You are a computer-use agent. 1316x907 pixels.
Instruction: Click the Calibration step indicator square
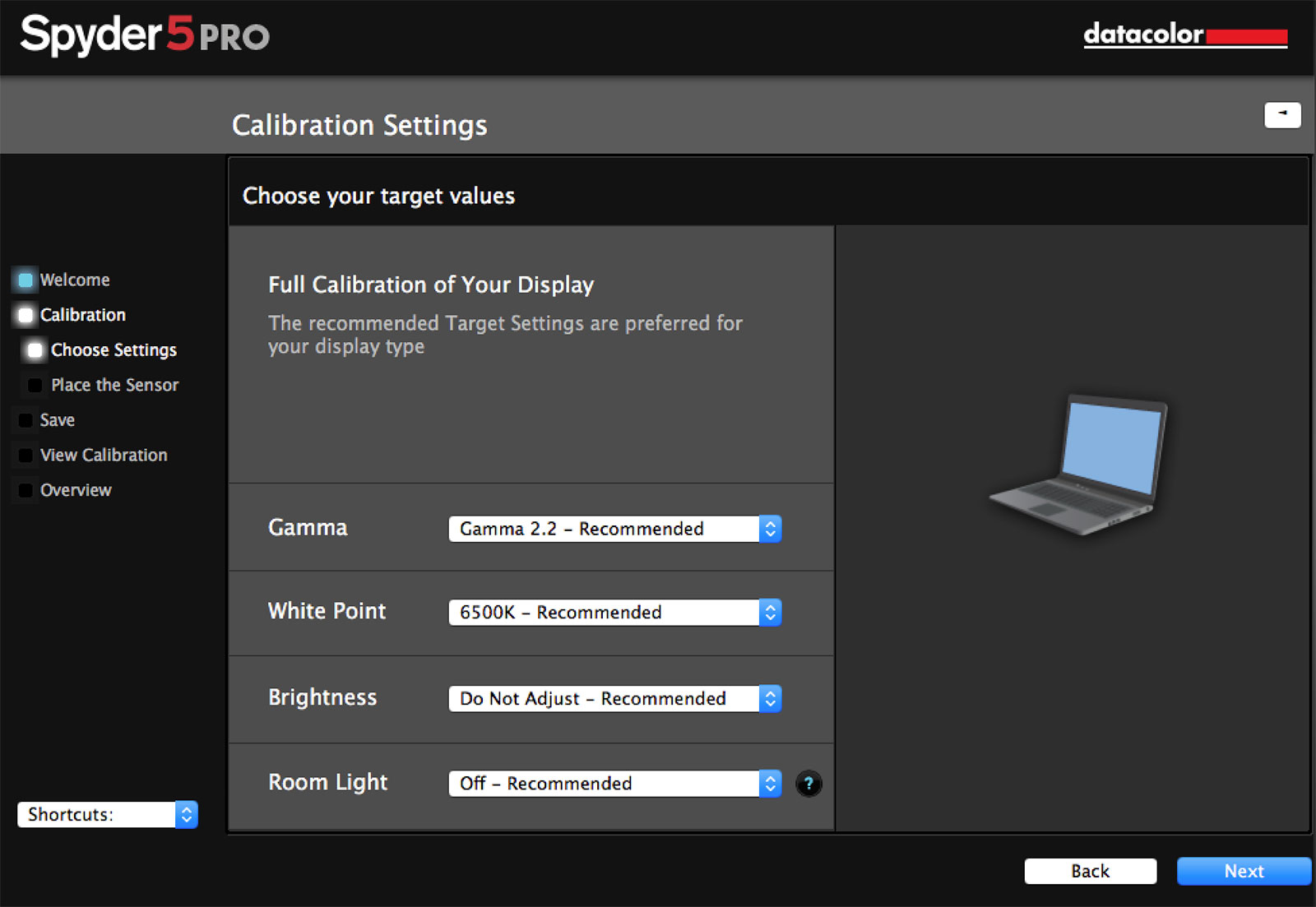coord(25,315)
